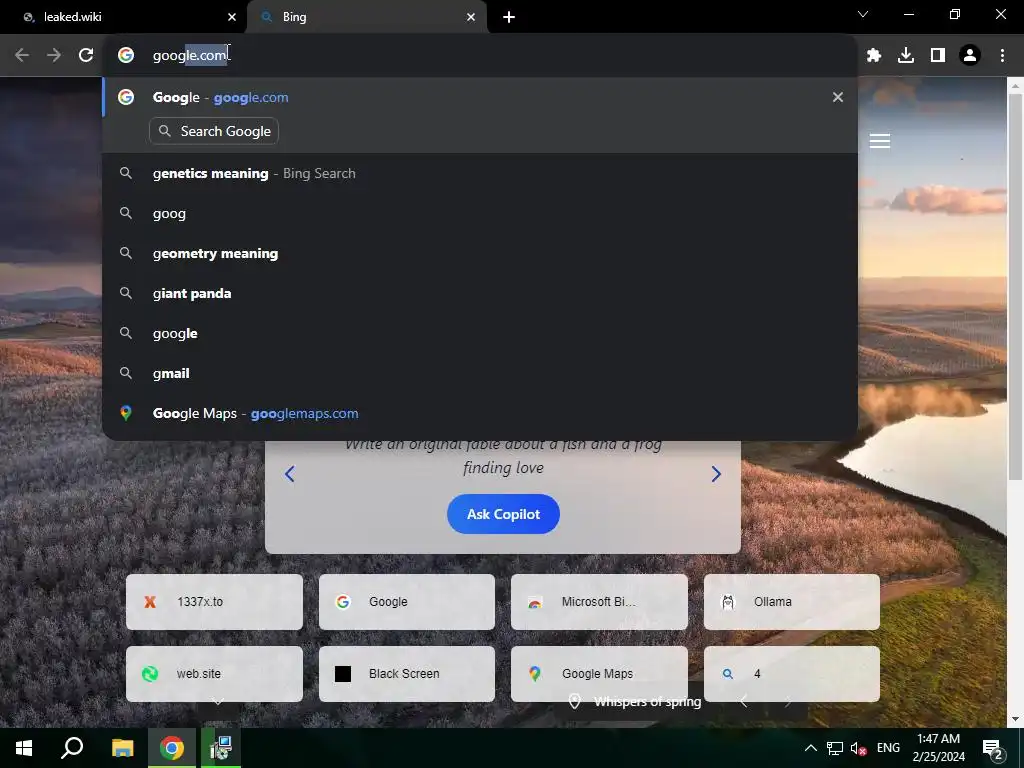Open Chrome's three-dot menu
The width and height of the screenshot is (1024, 768).
point(1002,56)
